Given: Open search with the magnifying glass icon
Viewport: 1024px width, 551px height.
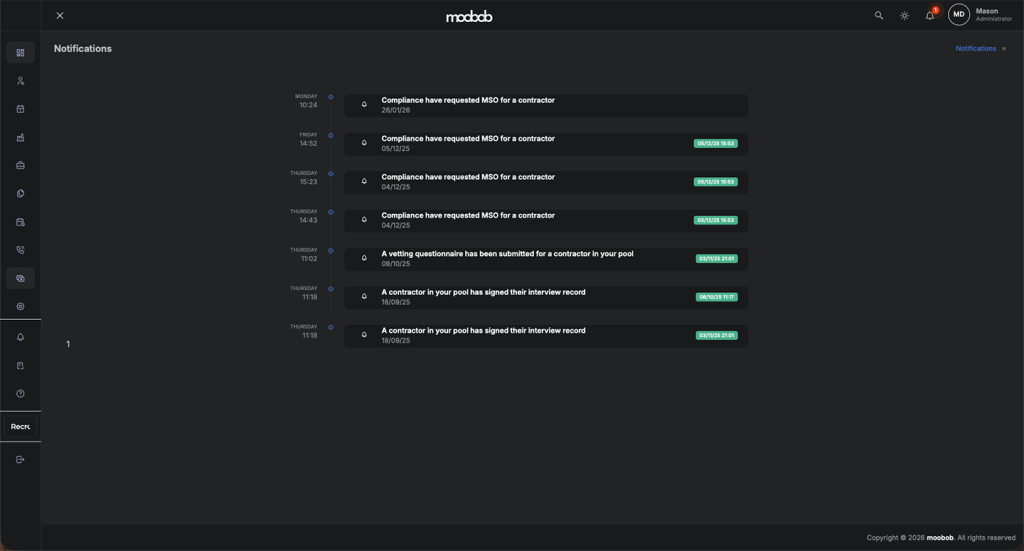Looking at the screenshot, I should pyautogui.click(x=879, y=16).
